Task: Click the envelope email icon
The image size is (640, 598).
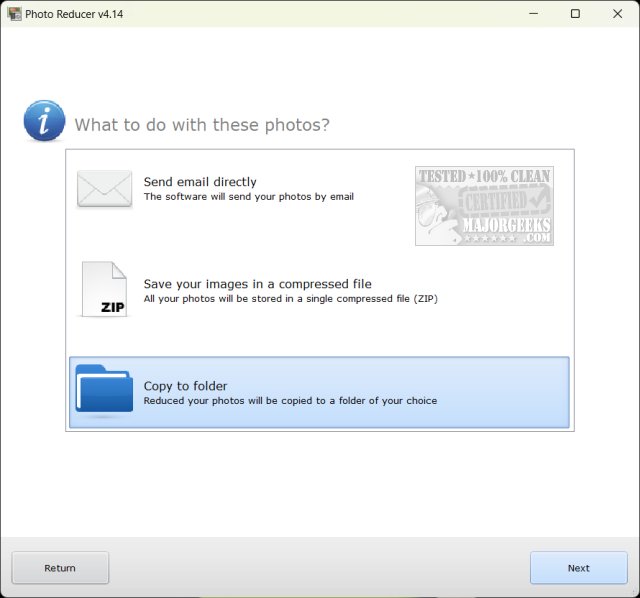Action: point(104,189)
